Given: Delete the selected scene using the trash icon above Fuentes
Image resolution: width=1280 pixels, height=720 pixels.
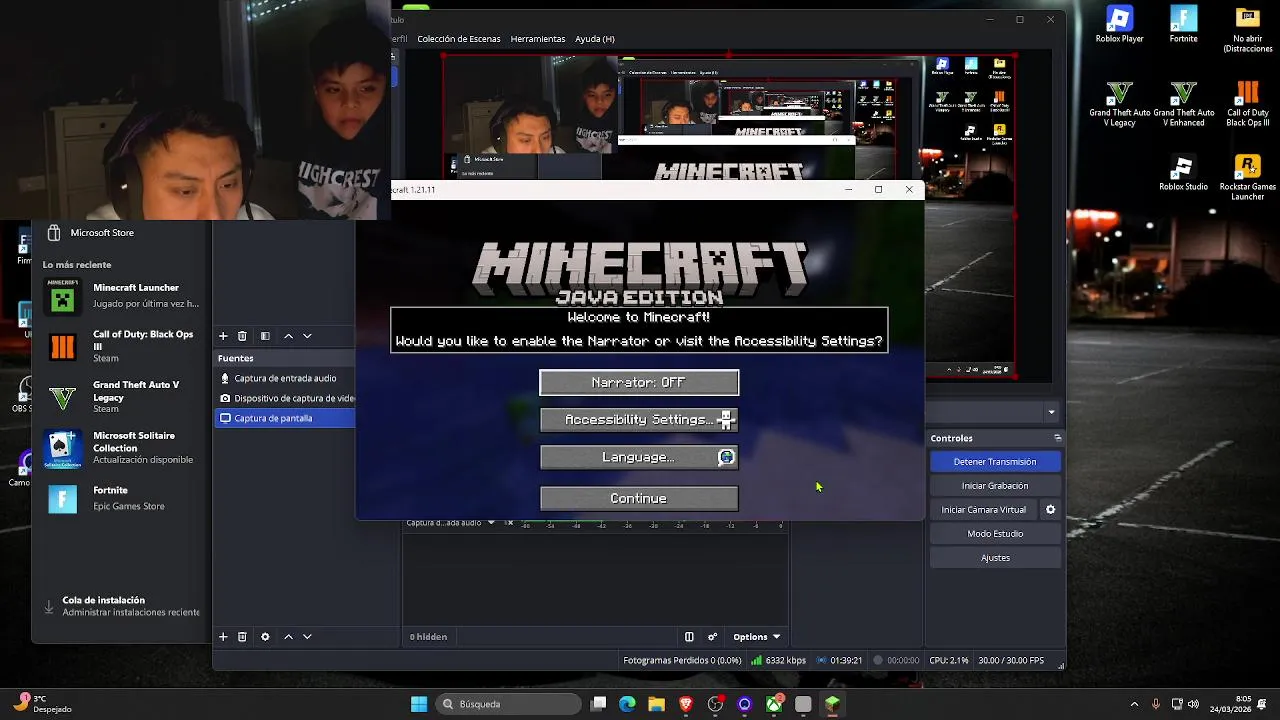Looking at the screenshot, I should [242, 336].
